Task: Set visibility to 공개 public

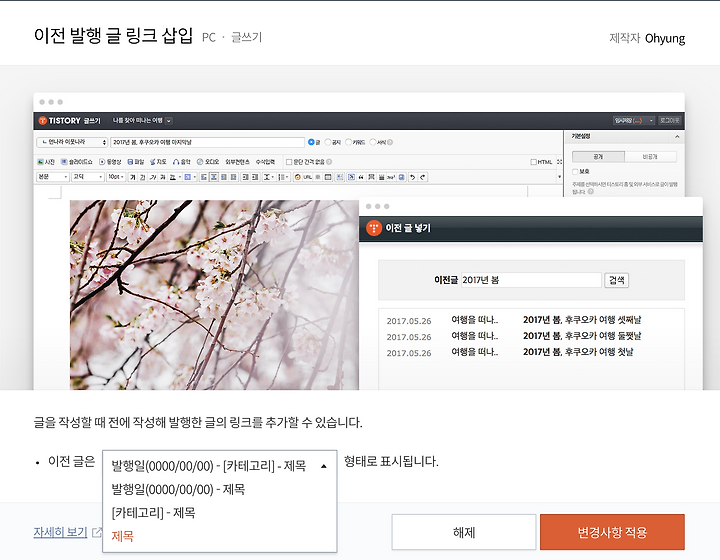Action: 598,157
